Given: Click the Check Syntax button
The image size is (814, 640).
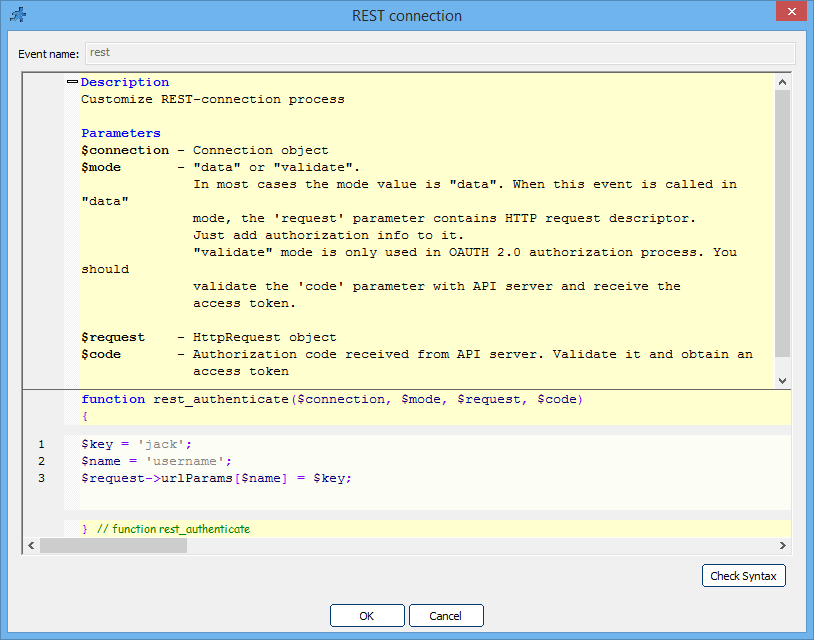Looking at the screenshot, I should pos(743,575).
